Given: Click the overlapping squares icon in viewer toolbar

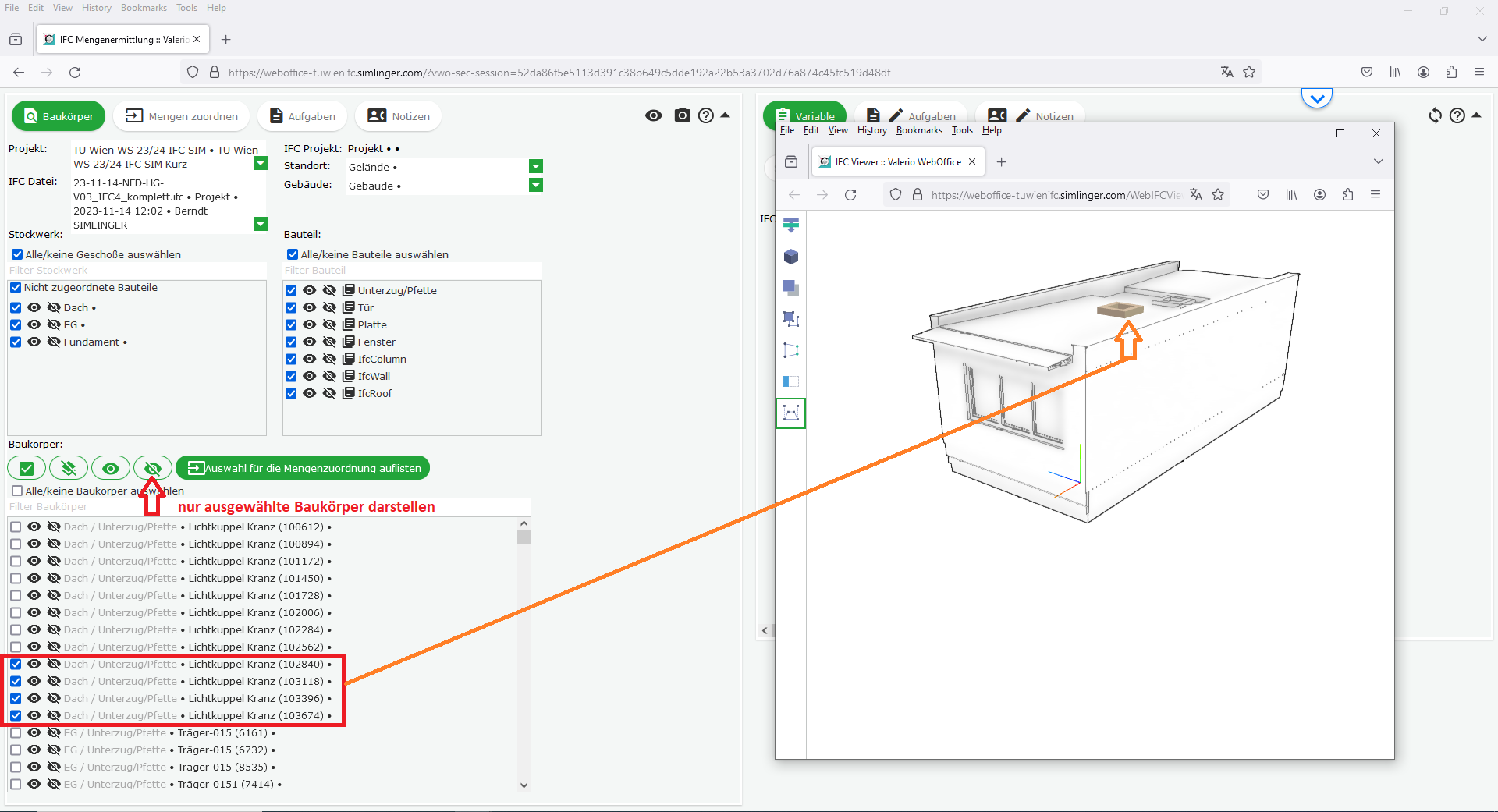Looking at the screenshot, I should [790, 288].
